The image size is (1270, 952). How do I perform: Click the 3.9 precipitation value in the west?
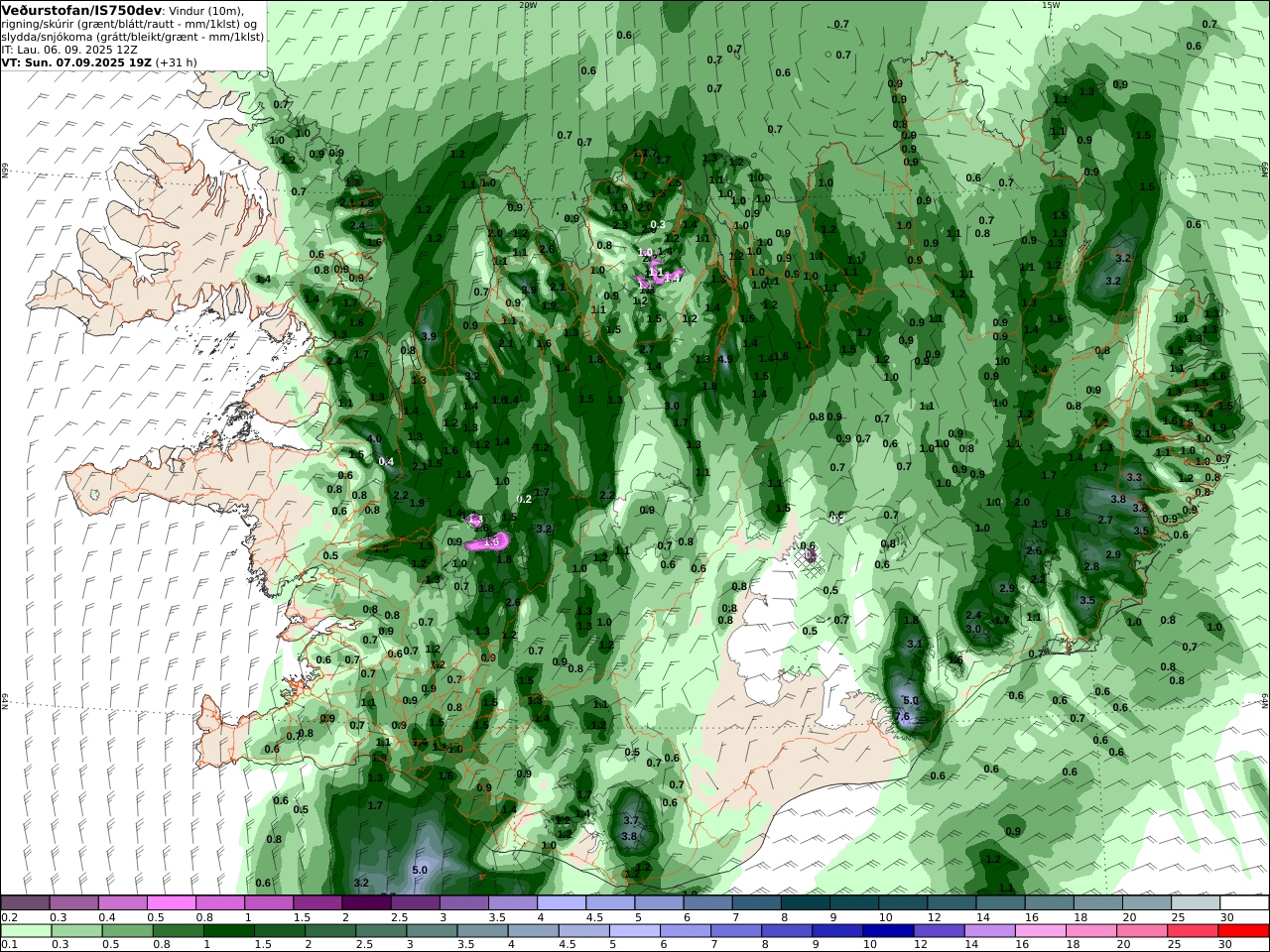tap(429, 337)
